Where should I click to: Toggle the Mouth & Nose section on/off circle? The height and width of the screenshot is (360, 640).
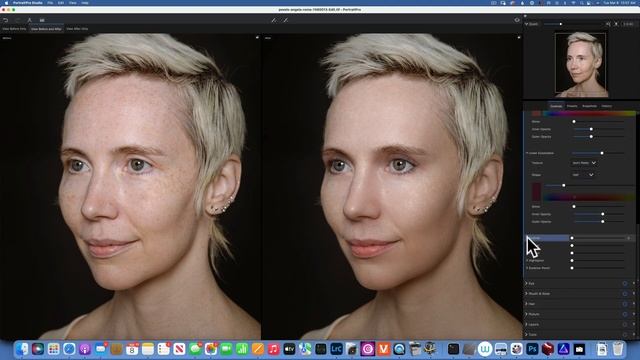pos(625,293)
